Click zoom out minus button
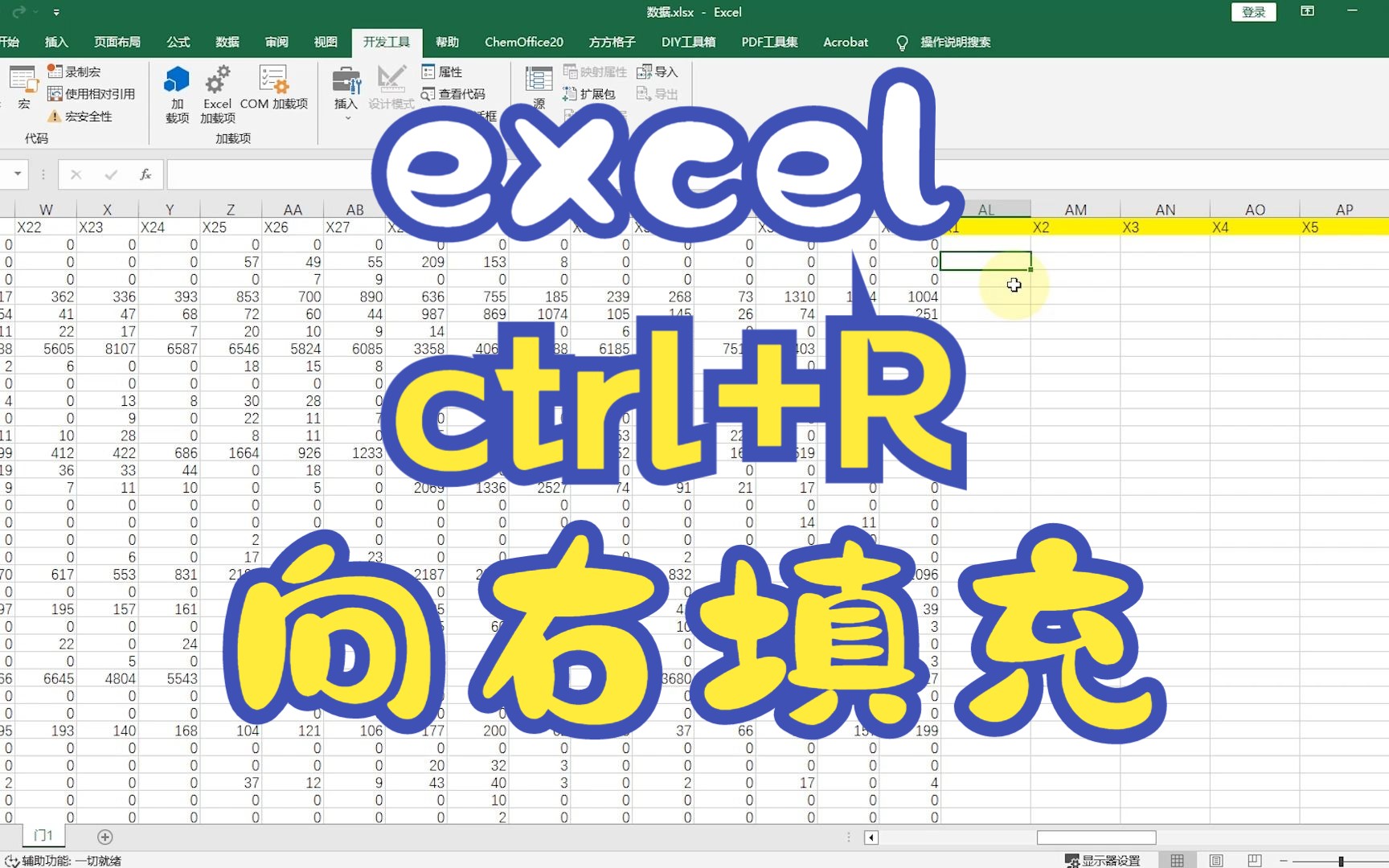The height and width of the screenshot is (868, 1389). (1284, 861)
